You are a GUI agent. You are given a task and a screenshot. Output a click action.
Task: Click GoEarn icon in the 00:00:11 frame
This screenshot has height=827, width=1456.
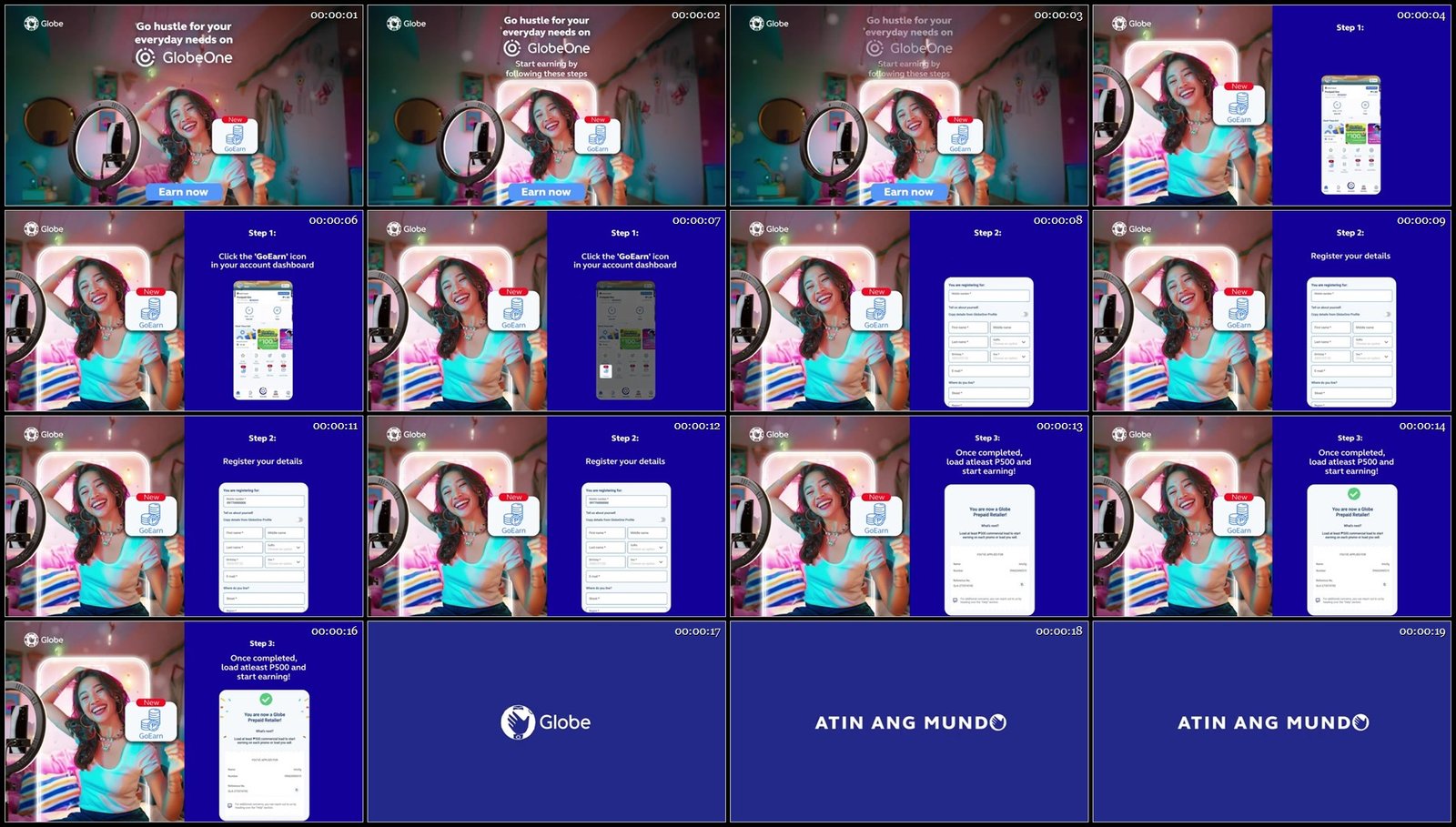pos(151,515)
